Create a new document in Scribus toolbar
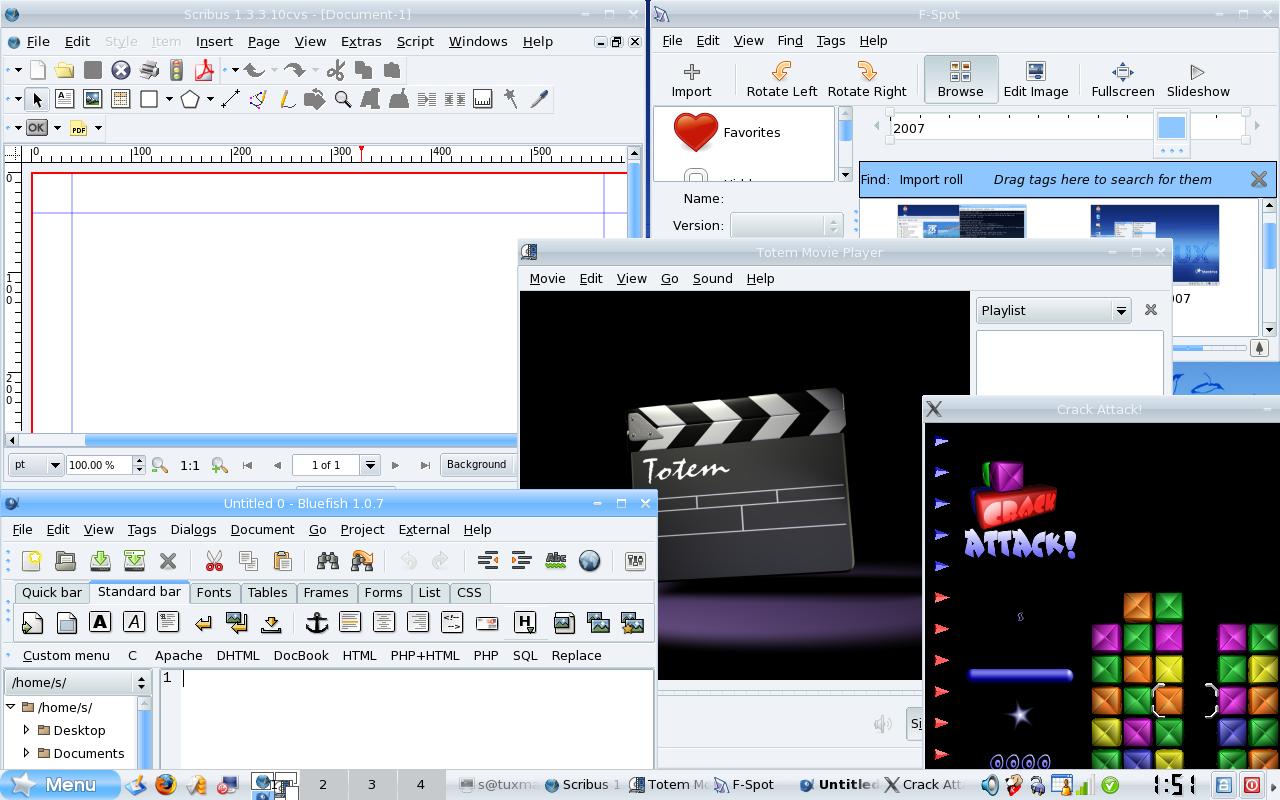 (37, 70)
